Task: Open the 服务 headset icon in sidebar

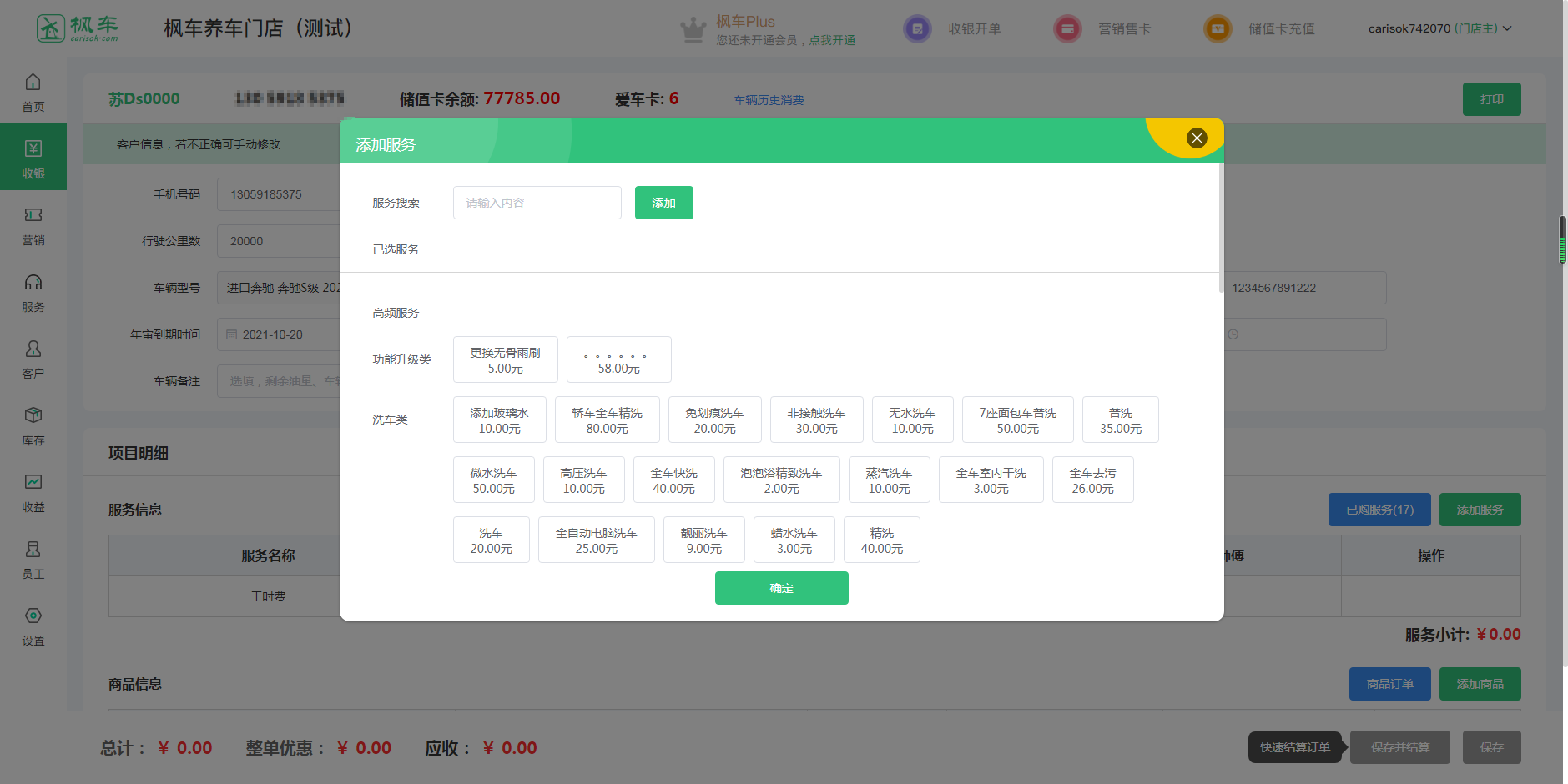Action: (33, 283)
